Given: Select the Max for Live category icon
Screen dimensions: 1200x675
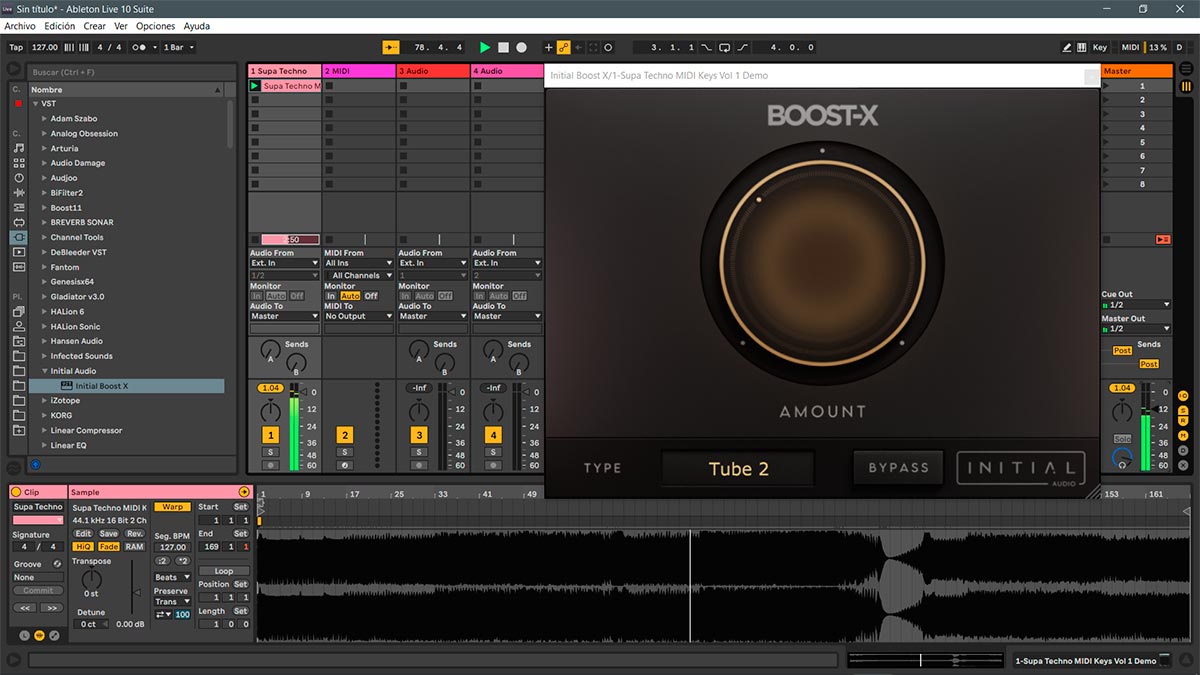Looking at the screenshot, I should (18, 222).
